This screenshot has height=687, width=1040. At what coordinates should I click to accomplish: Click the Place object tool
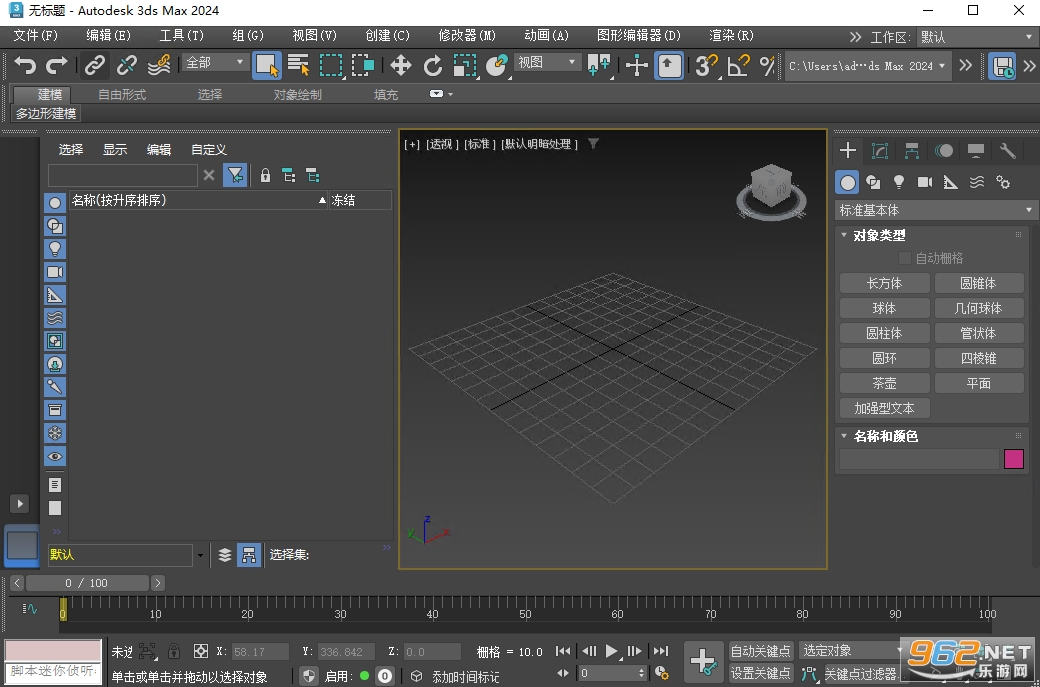tap(497, 65)
